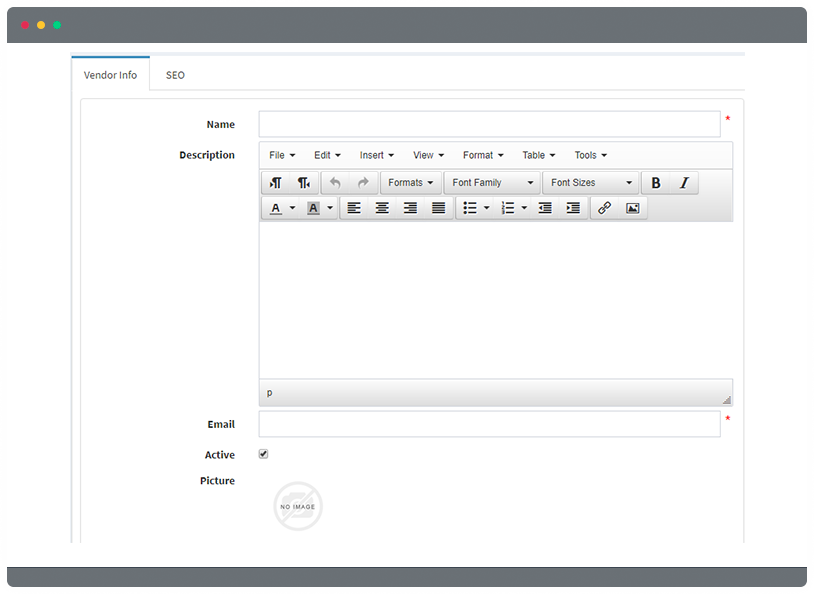Click the yellow window minimize dot
The width and height of the screenshot is (814, 594).
click(41, 25)
